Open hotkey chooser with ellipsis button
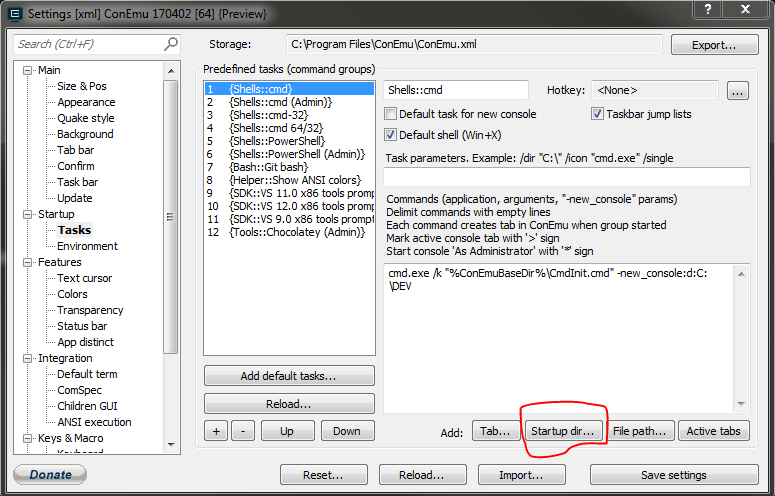The width and height of the screenshot is (775, 496). click(737, 91)
